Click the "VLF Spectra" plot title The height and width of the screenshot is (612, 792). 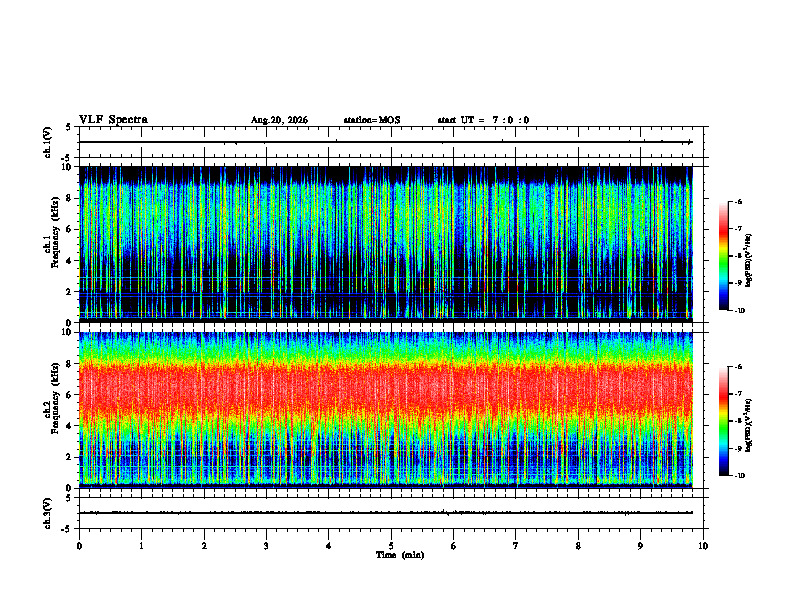113,120
